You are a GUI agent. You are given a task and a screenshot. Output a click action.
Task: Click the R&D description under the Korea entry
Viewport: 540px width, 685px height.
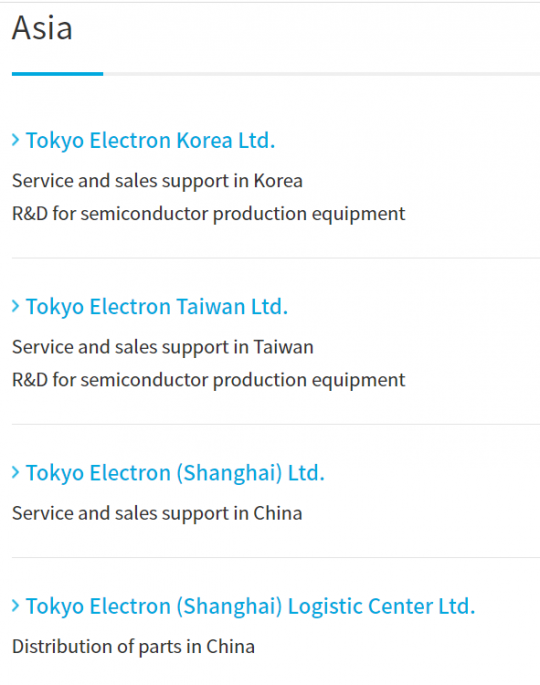(208, 214)
